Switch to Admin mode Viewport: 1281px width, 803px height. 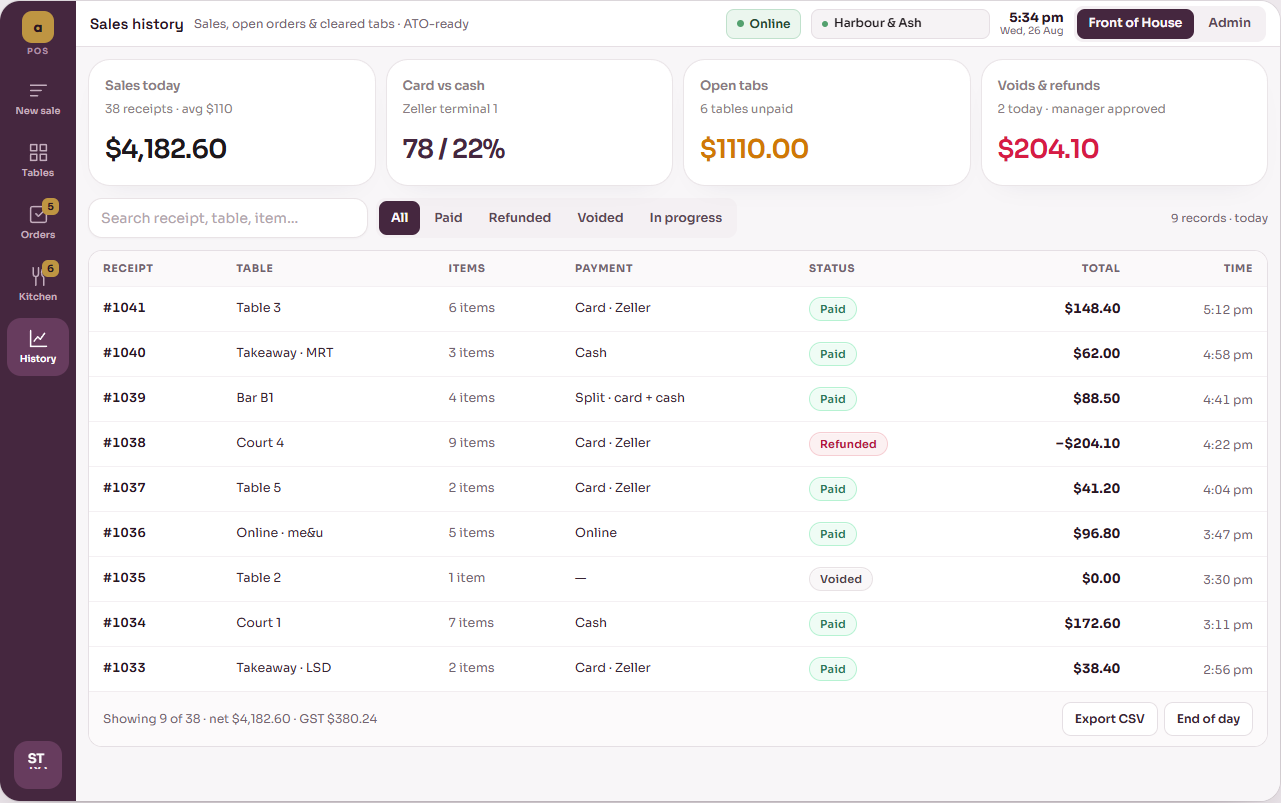[1229, 23]
